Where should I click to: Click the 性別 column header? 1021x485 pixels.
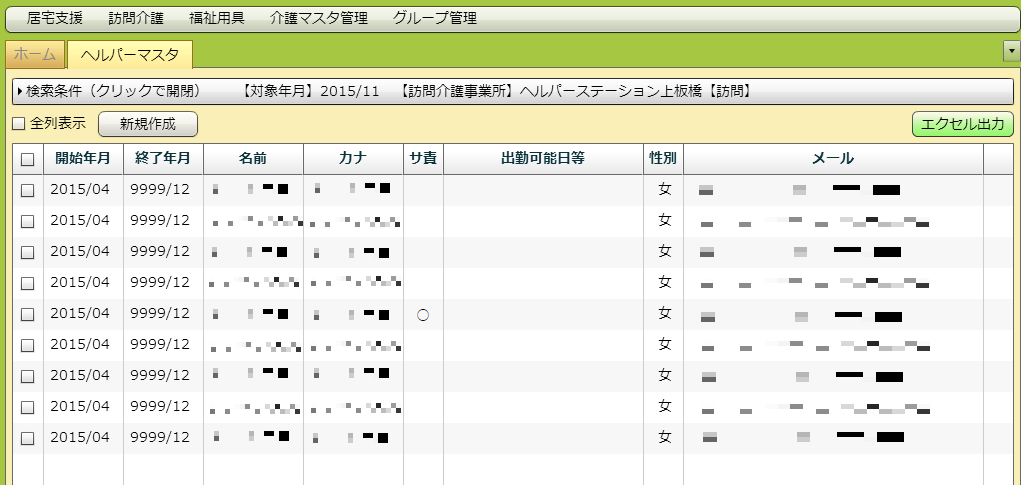[663, 158]
